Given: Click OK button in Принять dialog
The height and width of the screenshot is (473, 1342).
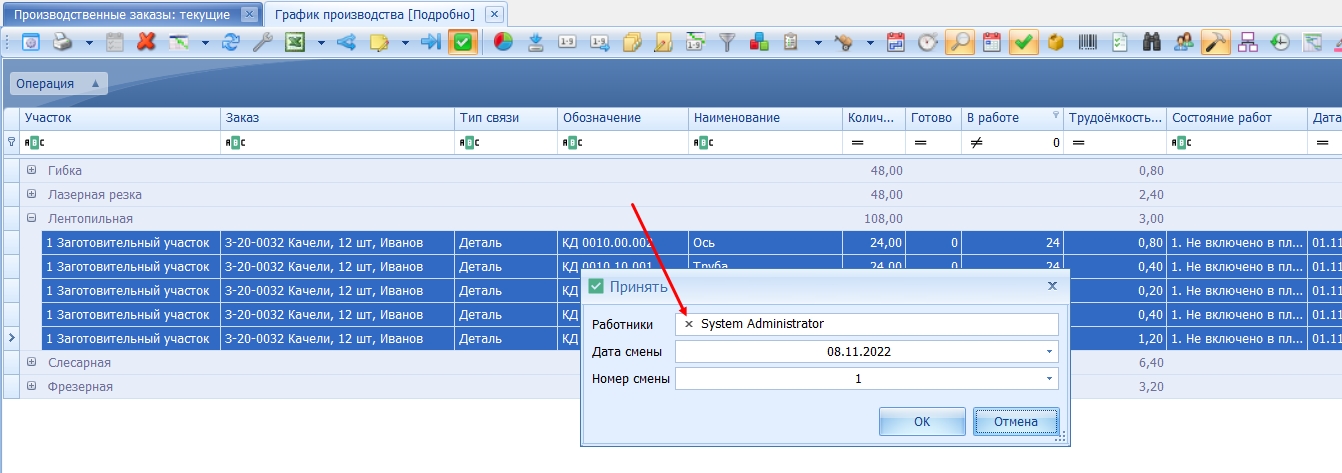Looking at the screenshot, I should click(x=922, y=422).
